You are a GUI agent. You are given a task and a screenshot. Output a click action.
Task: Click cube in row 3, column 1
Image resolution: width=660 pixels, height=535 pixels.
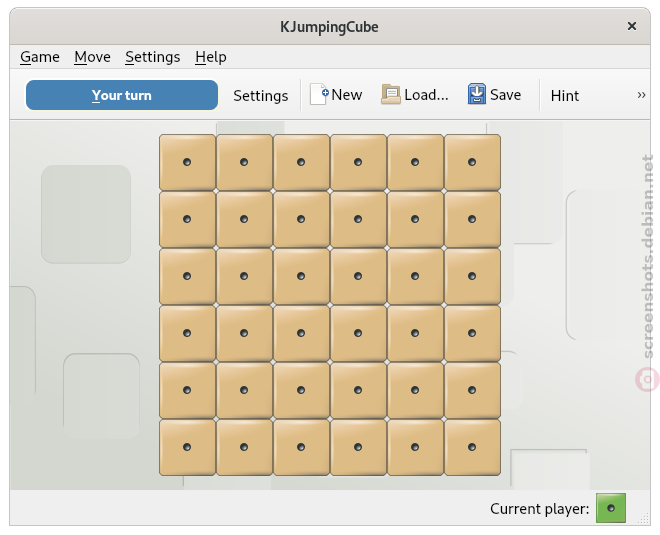click(x=187, y=277)
